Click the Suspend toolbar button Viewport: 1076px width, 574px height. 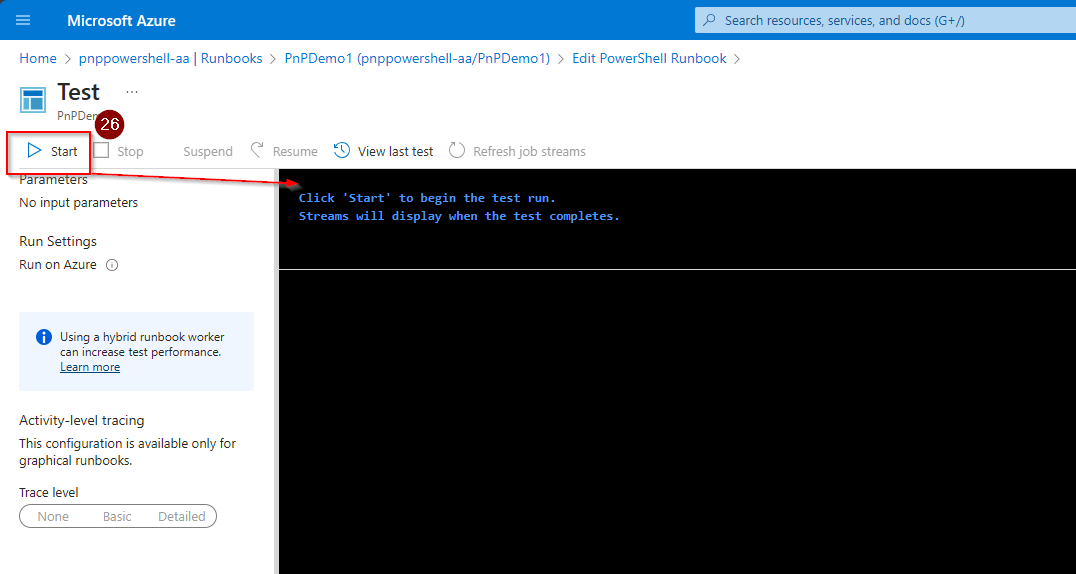pyautogui.click(x=207, y=152)
